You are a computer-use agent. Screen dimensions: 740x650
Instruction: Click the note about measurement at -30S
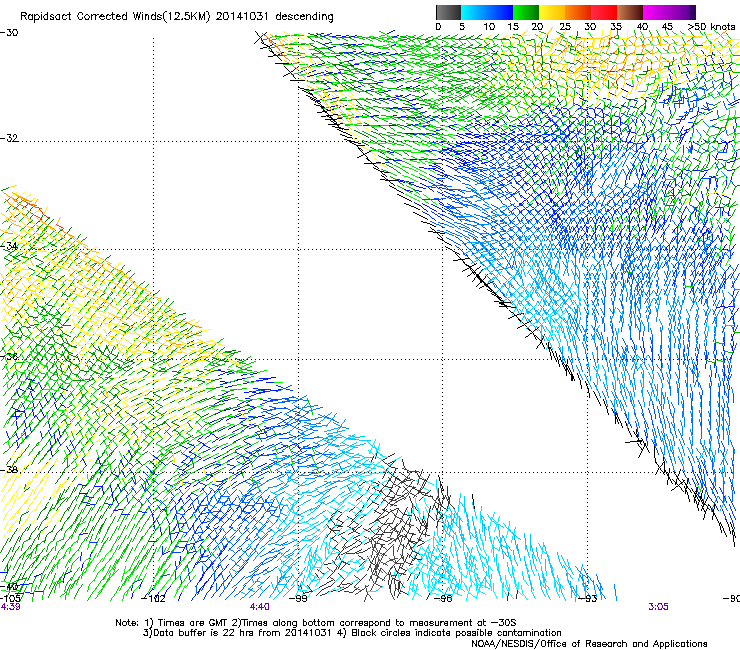(373, 623)
